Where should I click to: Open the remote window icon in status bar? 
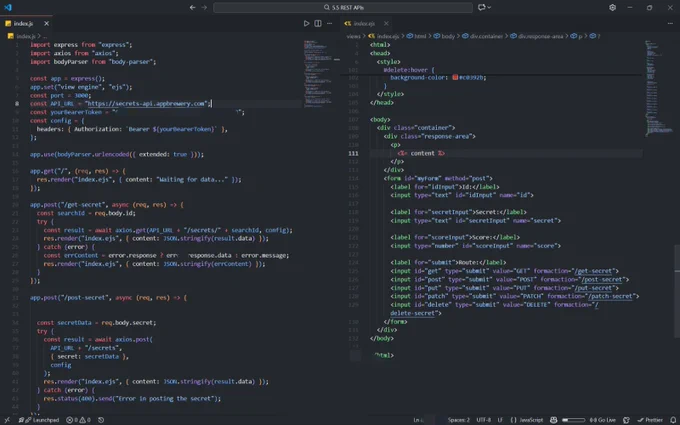click(7, 420)
